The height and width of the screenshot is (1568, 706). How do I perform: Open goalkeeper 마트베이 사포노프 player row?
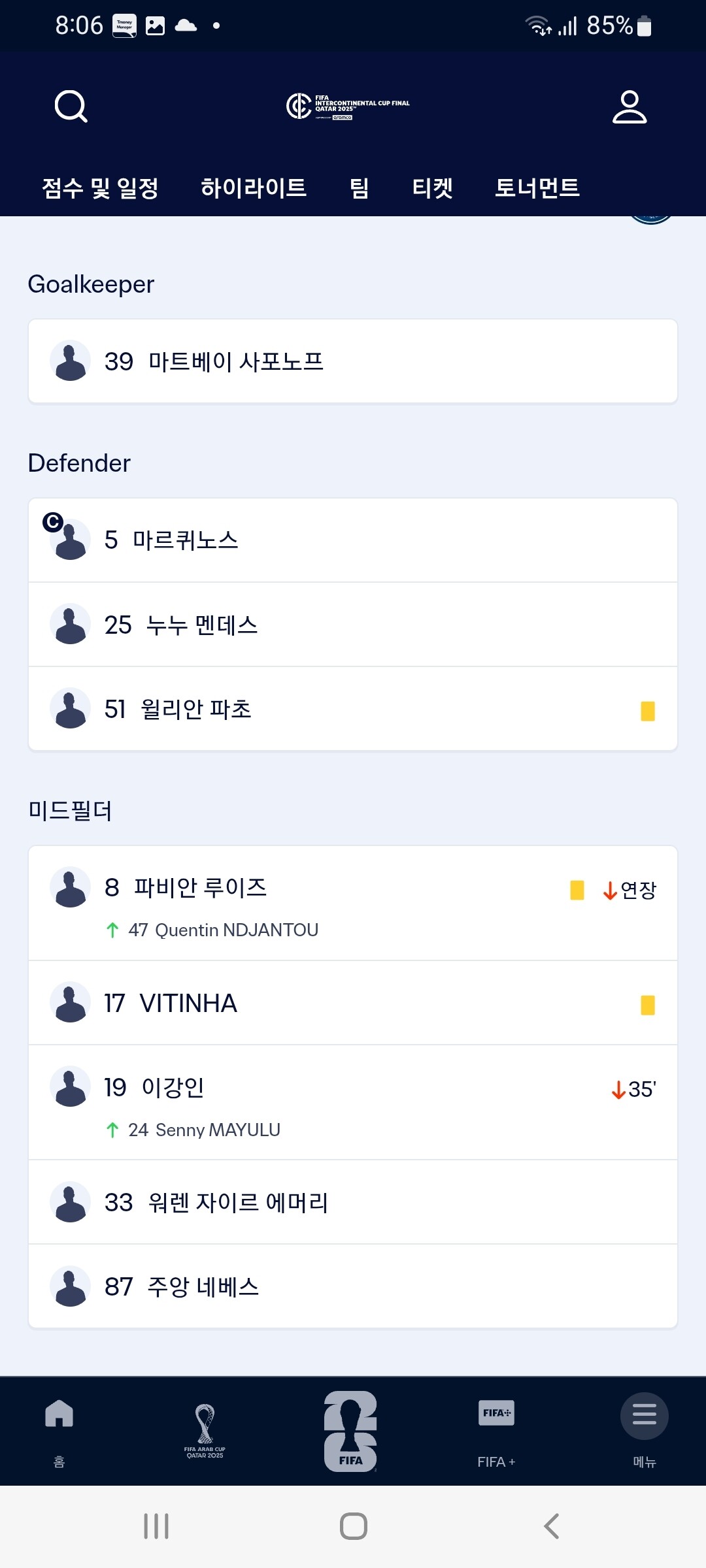tap(352, 361)
